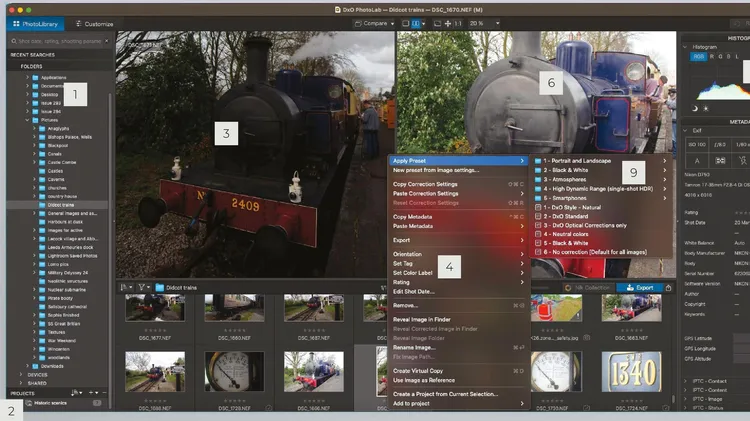
Task: Switch to the PhotoLibrary tab
Action: click(x=35, y=23)
